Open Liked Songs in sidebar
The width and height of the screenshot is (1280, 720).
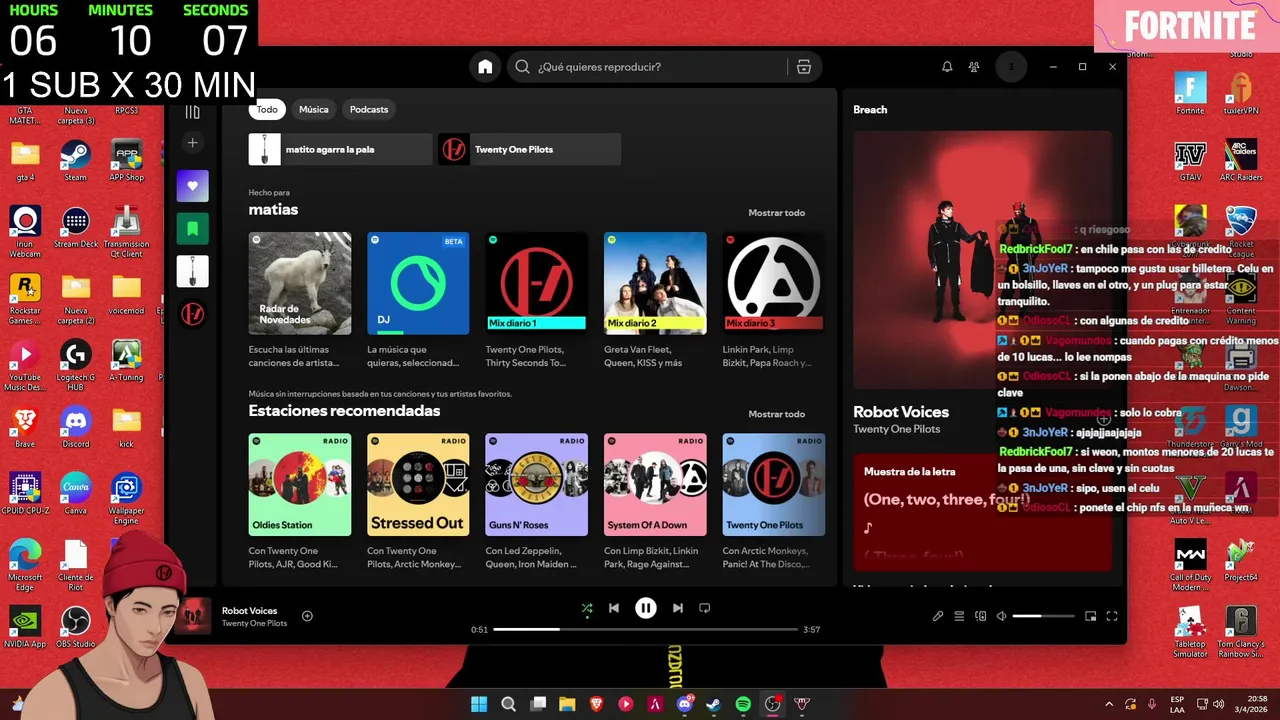(193, 186)
